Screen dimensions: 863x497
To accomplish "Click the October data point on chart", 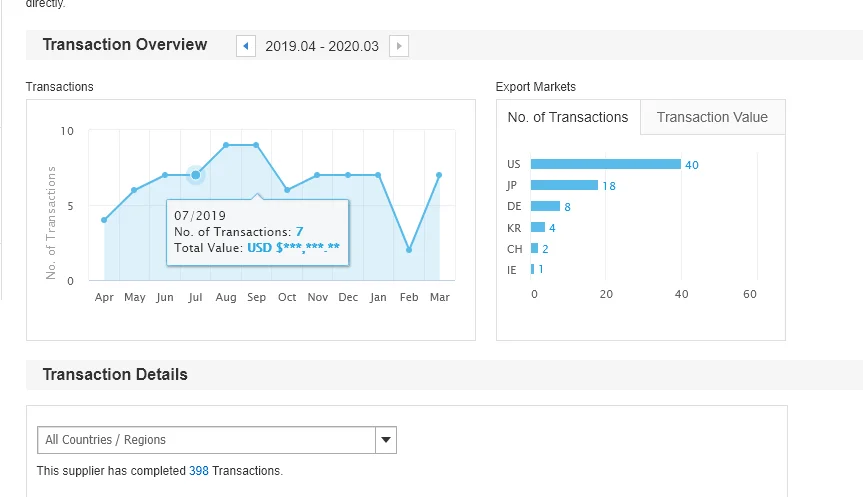I will coord(287,190).
